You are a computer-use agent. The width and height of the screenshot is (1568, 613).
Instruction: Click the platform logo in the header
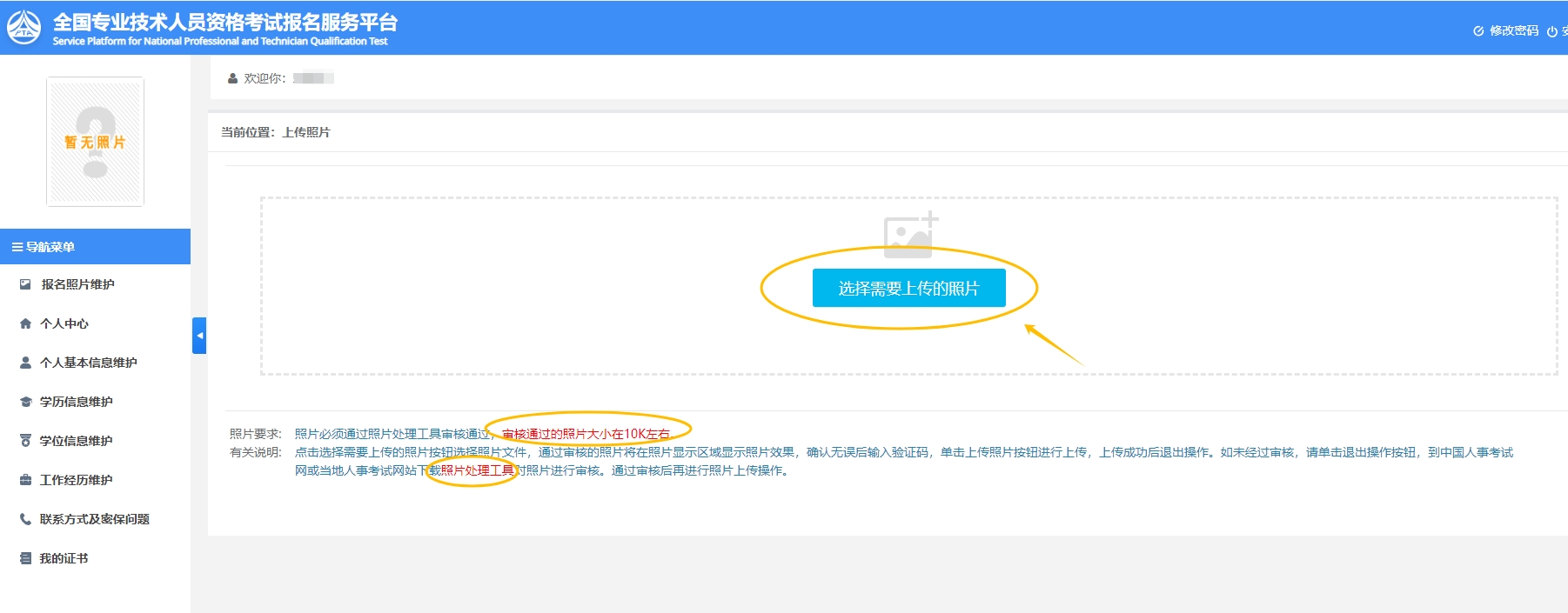[x=23, y=27]
